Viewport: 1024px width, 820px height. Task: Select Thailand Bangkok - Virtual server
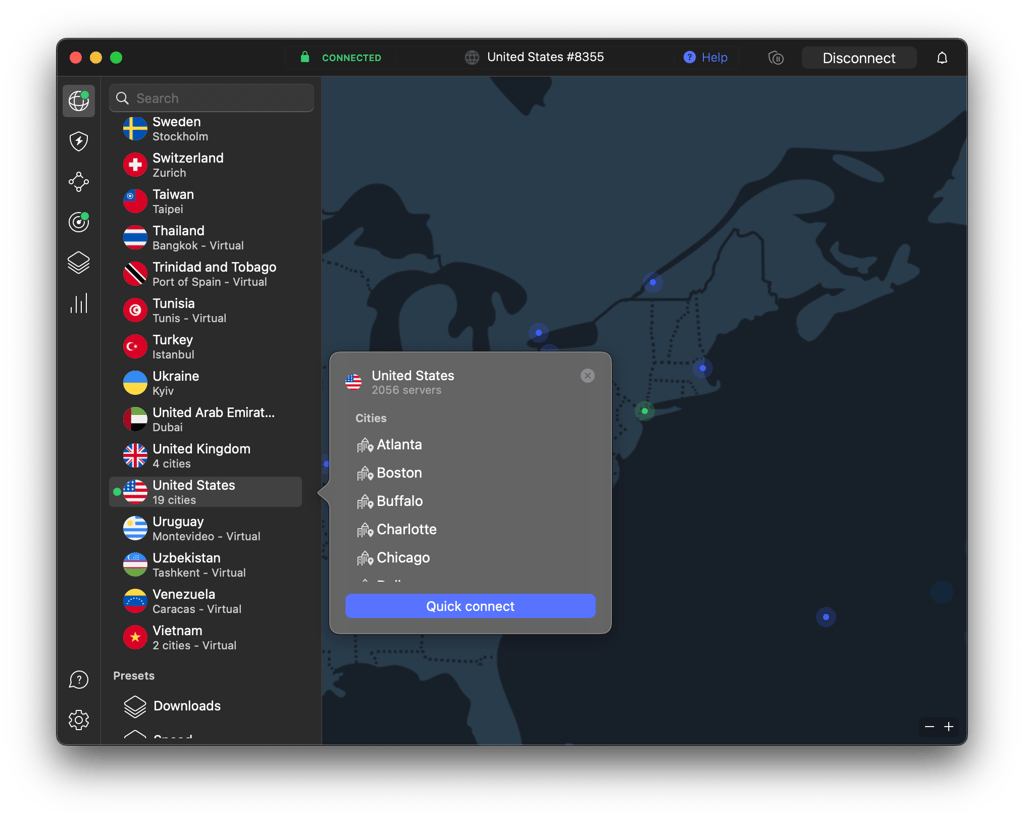(x=206, y=238)
